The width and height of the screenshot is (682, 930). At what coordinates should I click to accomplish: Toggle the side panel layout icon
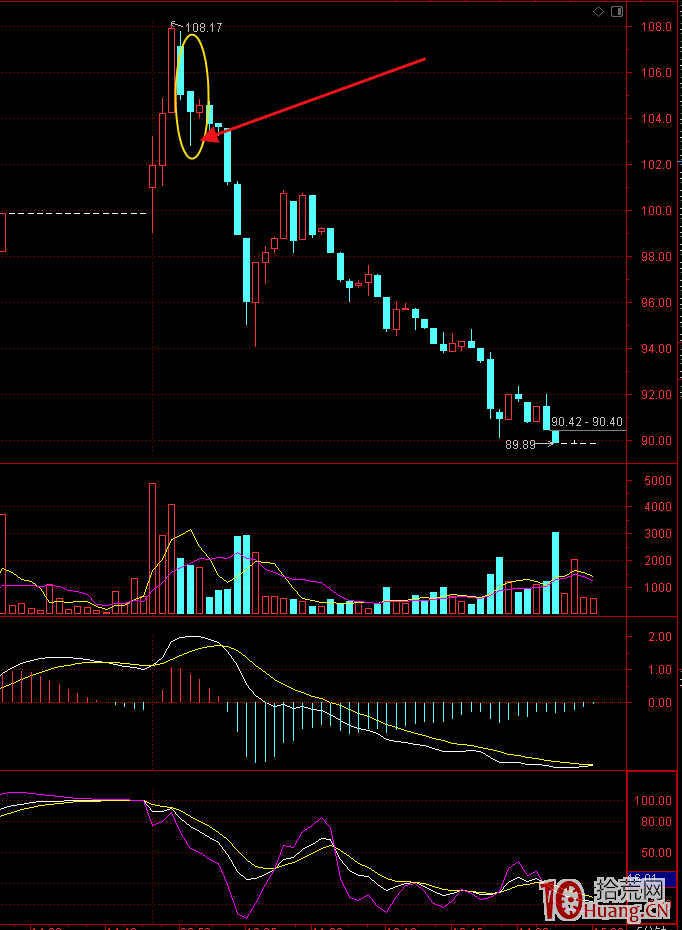(x=617, y=11)
